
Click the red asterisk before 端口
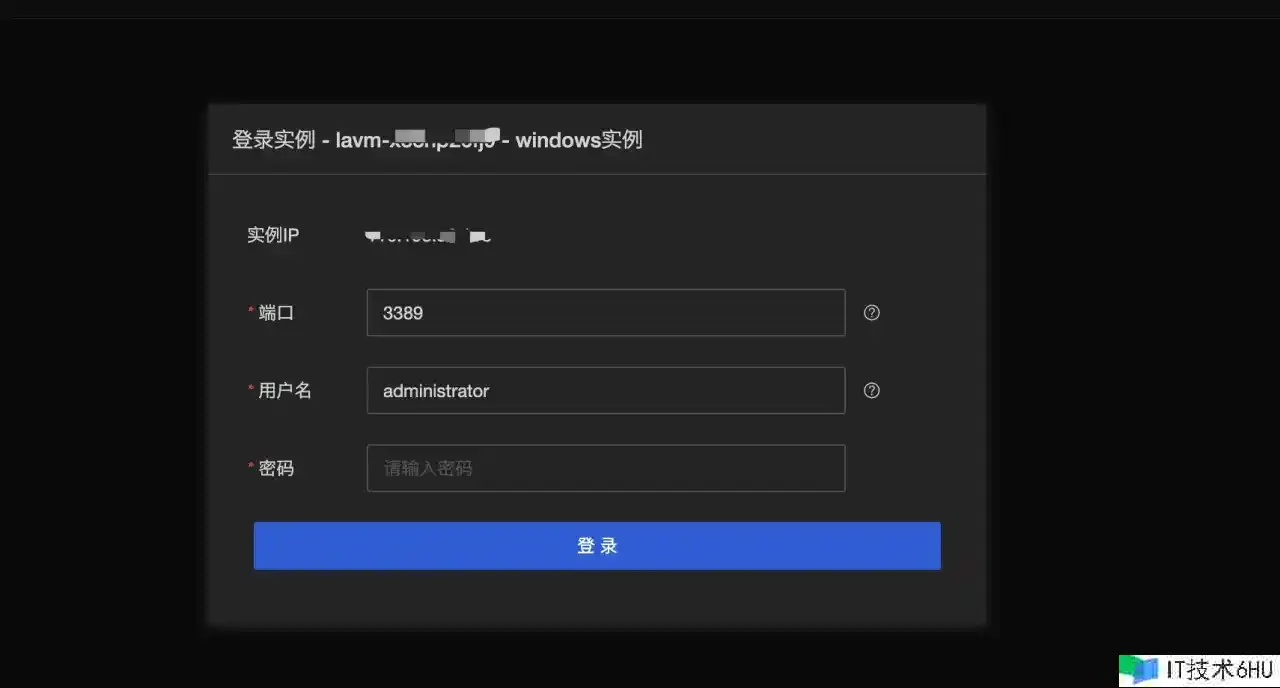point(251,313)
